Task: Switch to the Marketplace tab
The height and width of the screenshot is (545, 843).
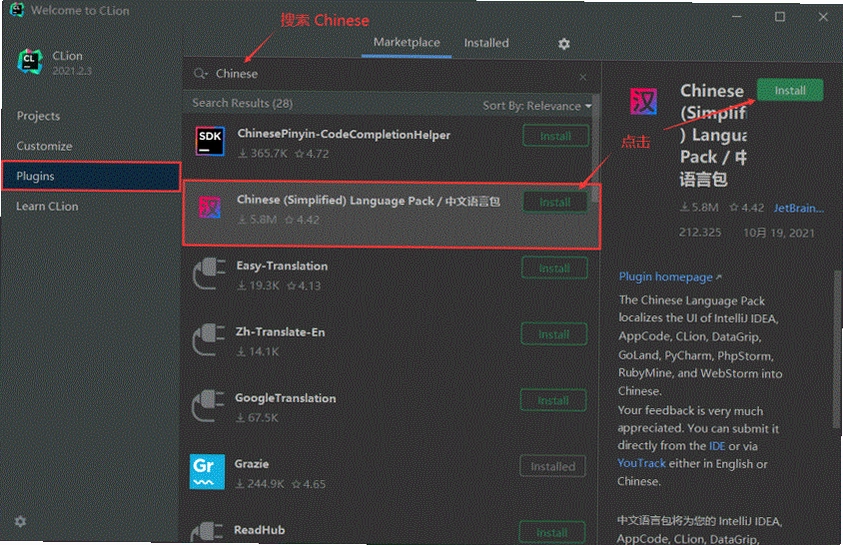Action: coord(406,42)
